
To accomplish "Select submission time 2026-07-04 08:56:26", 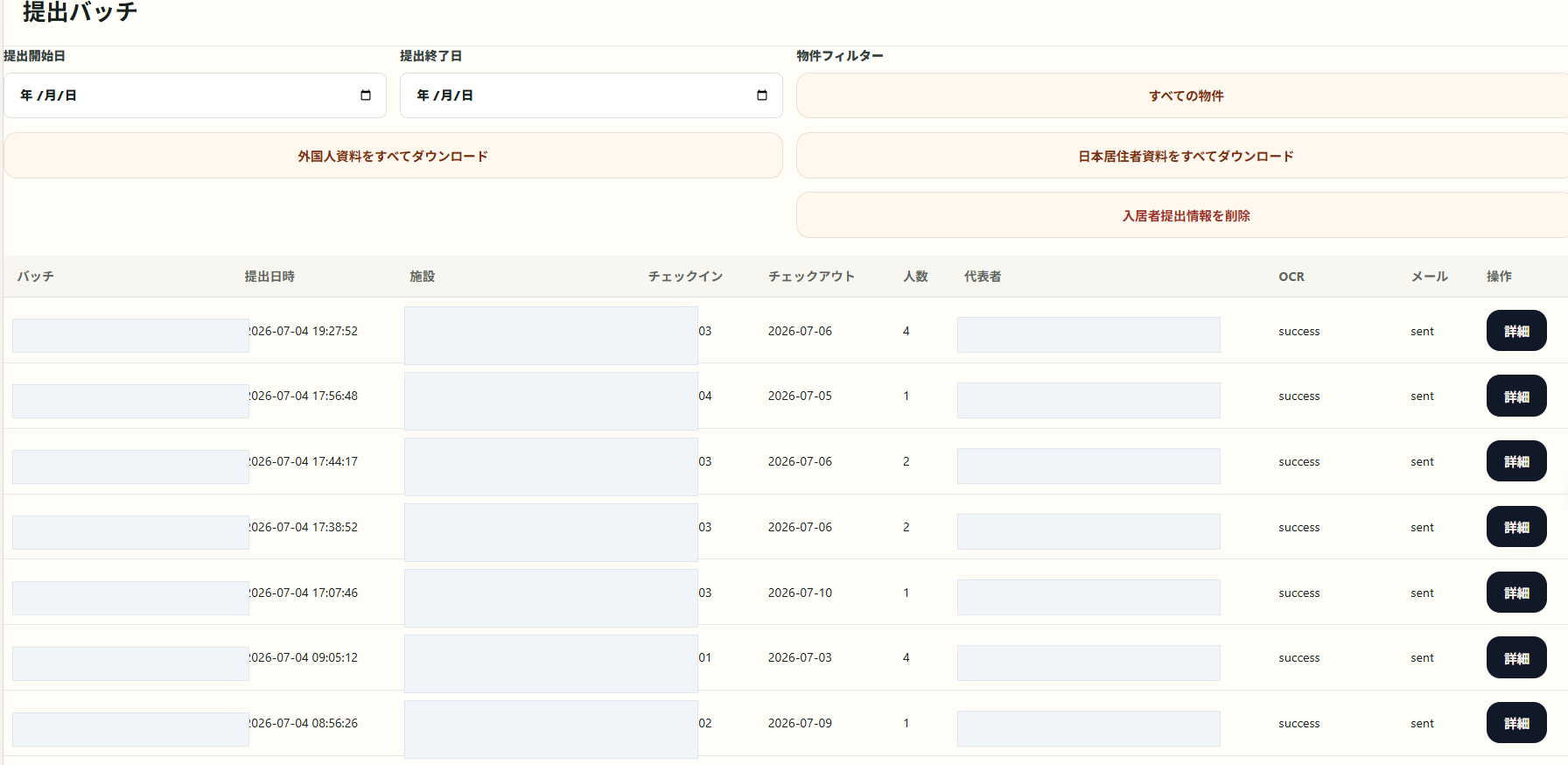I will pos(304,723).
